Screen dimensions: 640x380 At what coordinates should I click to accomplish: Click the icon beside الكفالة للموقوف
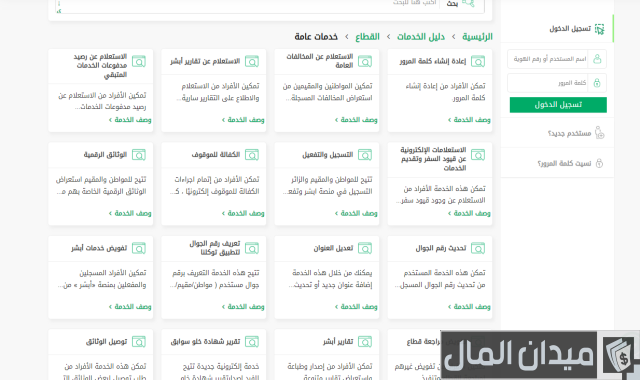click(x=252, y=155)
